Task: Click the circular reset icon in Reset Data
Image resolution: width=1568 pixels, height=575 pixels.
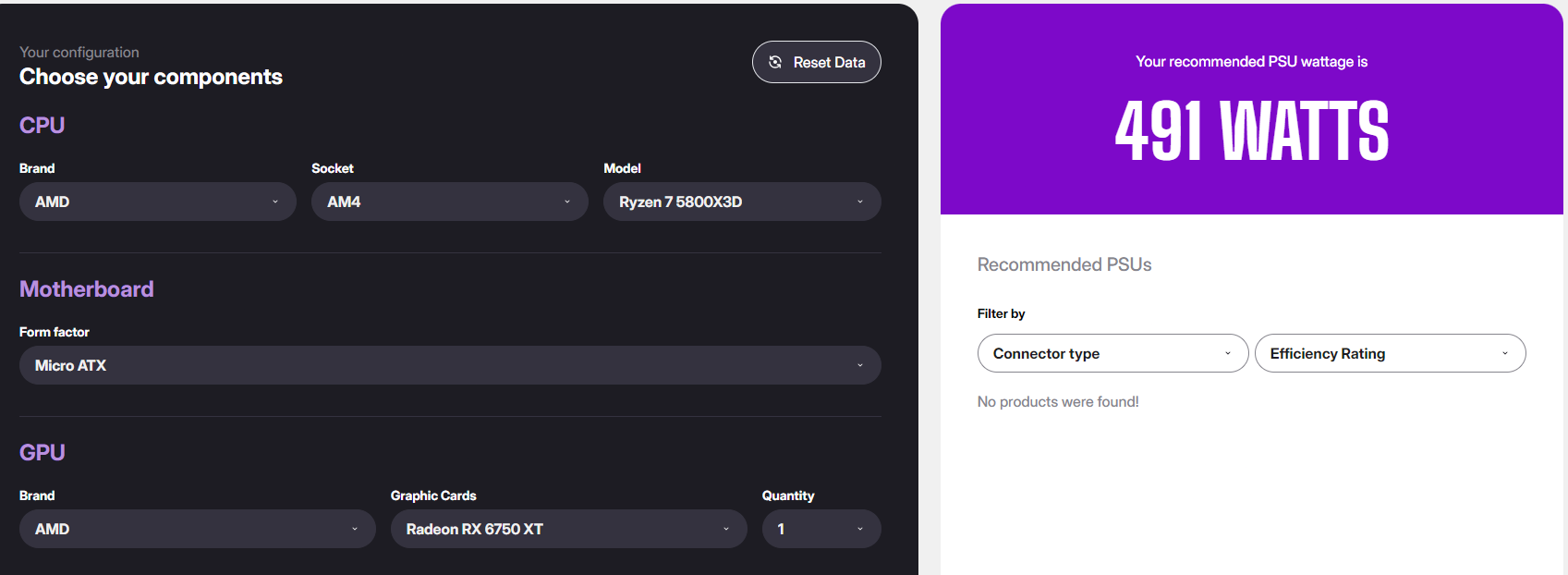Action: click(775, 62)
